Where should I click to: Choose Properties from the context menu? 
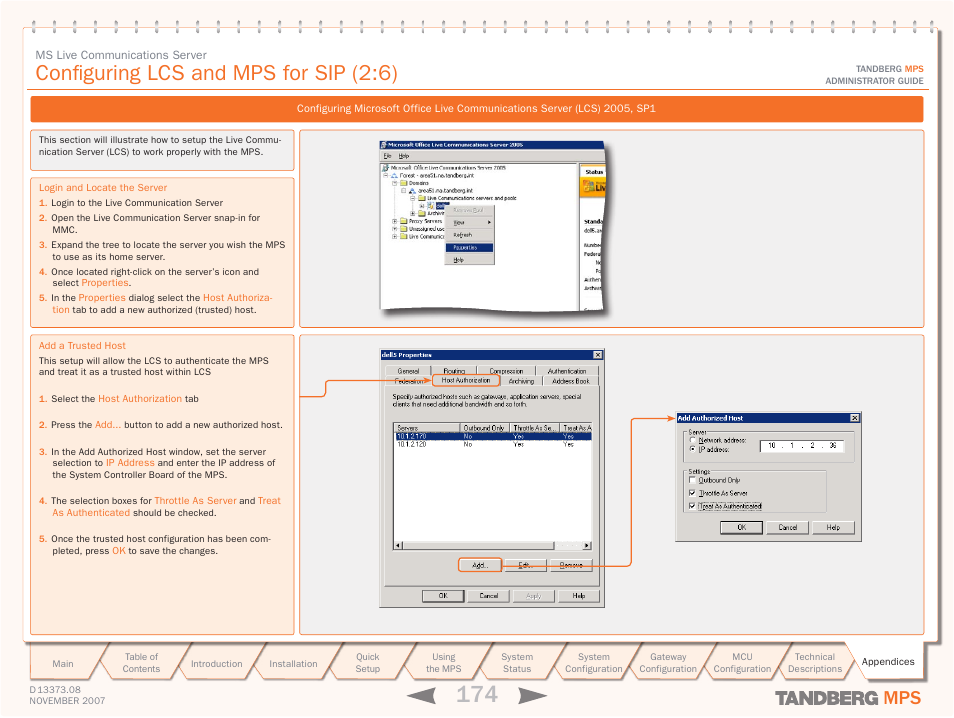pos(468,247)
